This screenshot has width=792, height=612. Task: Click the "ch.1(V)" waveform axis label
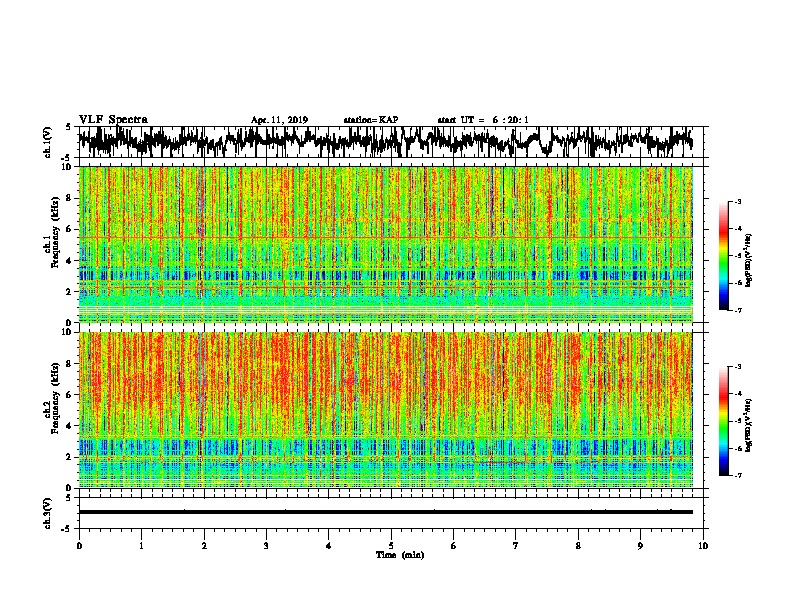pos(47,142)
